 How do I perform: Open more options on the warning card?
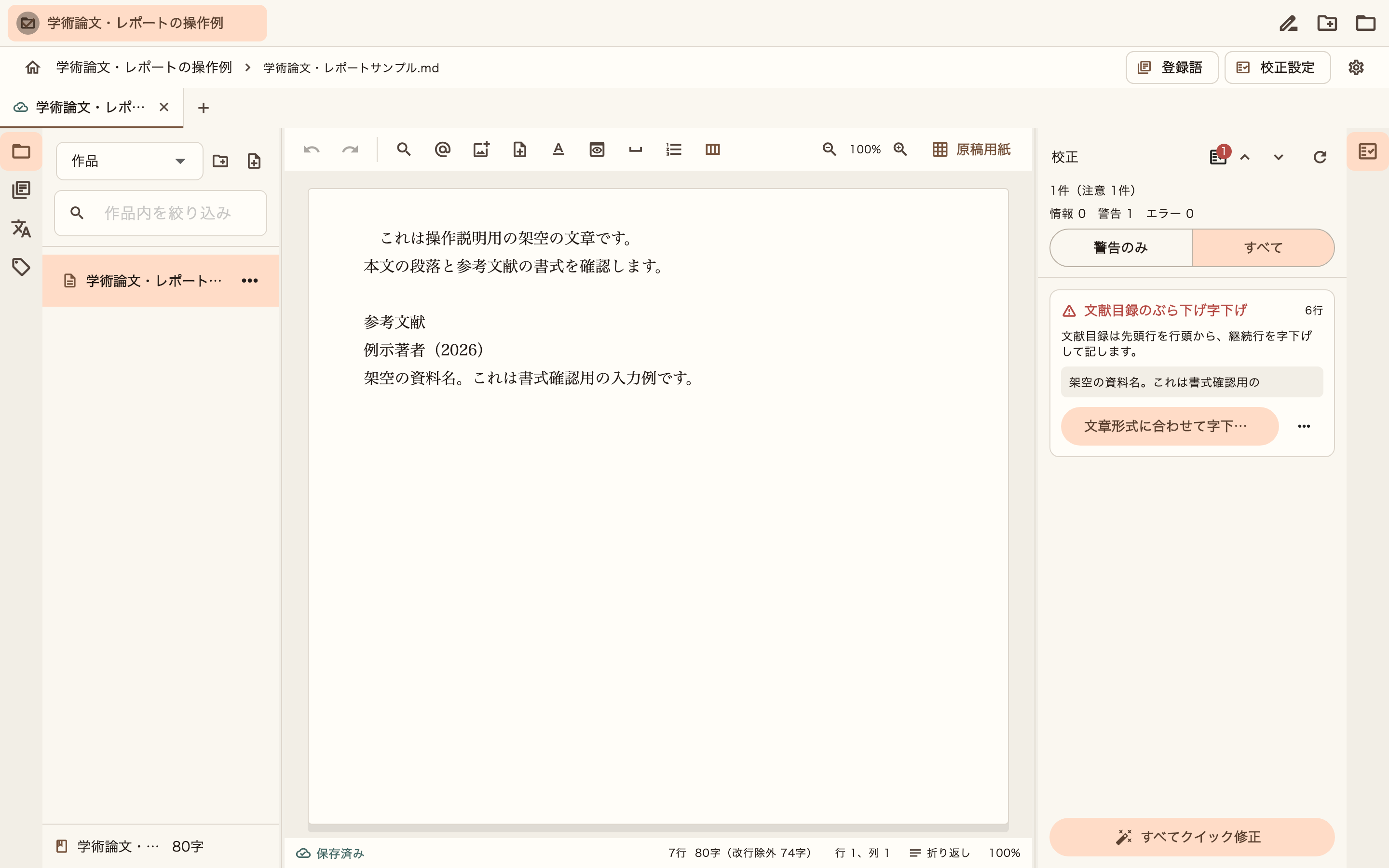(1304, 426)
